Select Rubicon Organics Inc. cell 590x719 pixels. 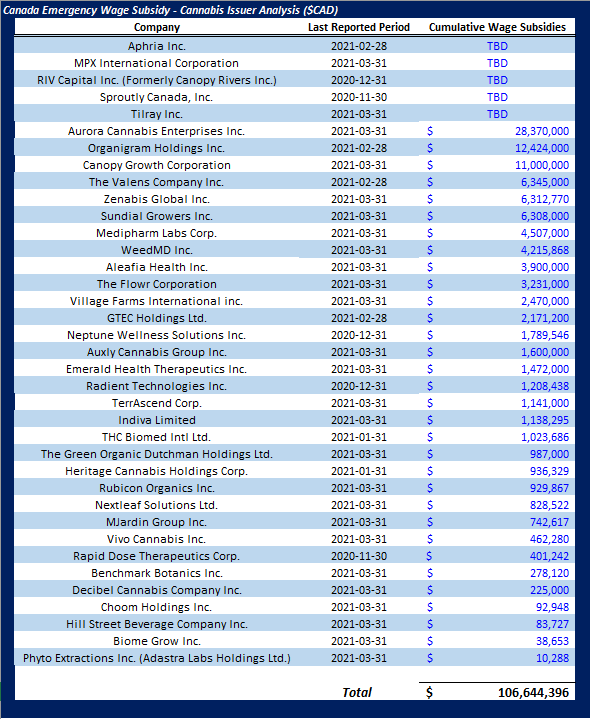157,487
